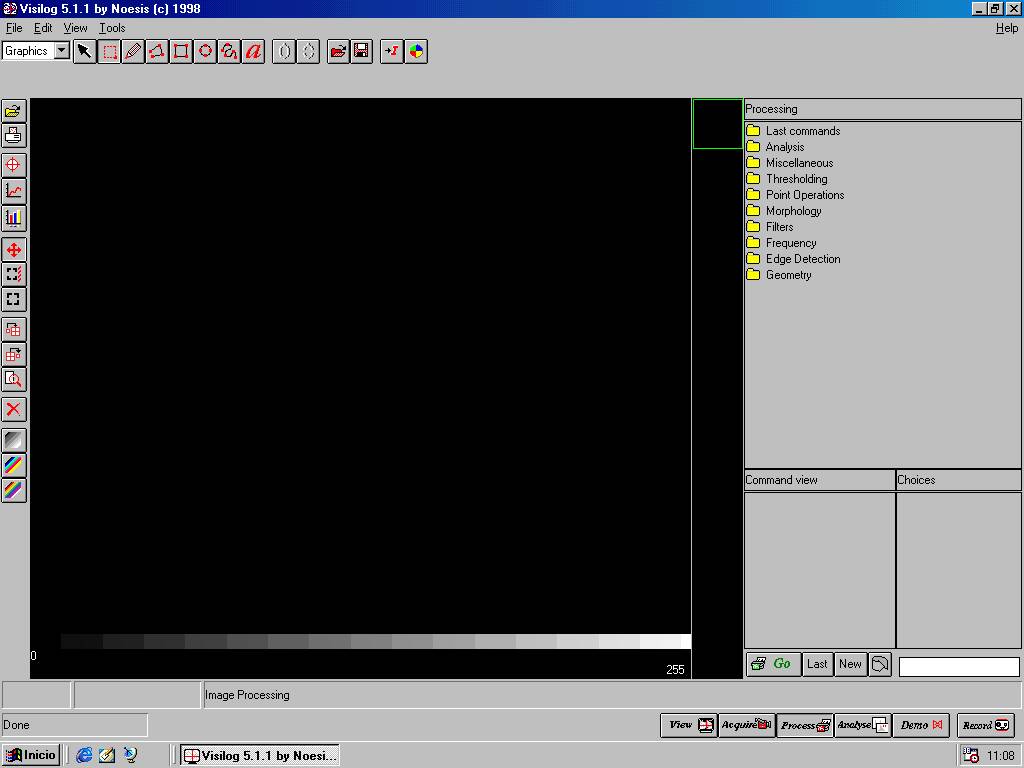Click the frame with red stripe icon
The width and height of the screenshot is (1024, 768).
coord(14,274)
